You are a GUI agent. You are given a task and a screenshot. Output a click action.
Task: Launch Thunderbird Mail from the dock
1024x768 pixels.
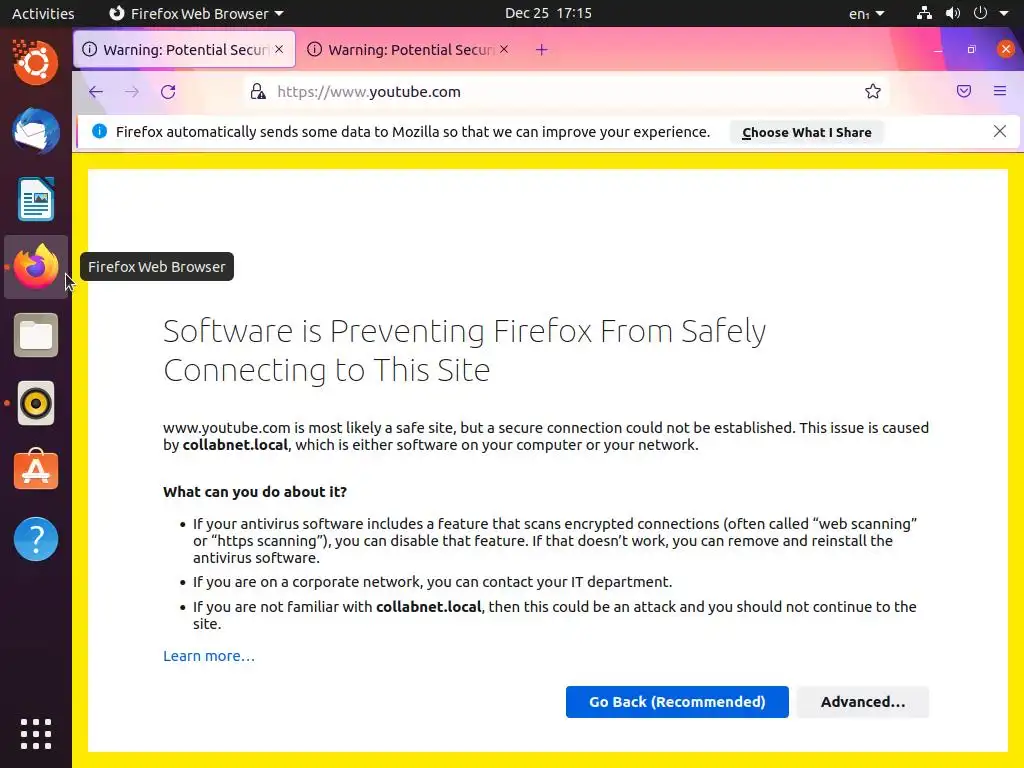[x=36, y=131]
